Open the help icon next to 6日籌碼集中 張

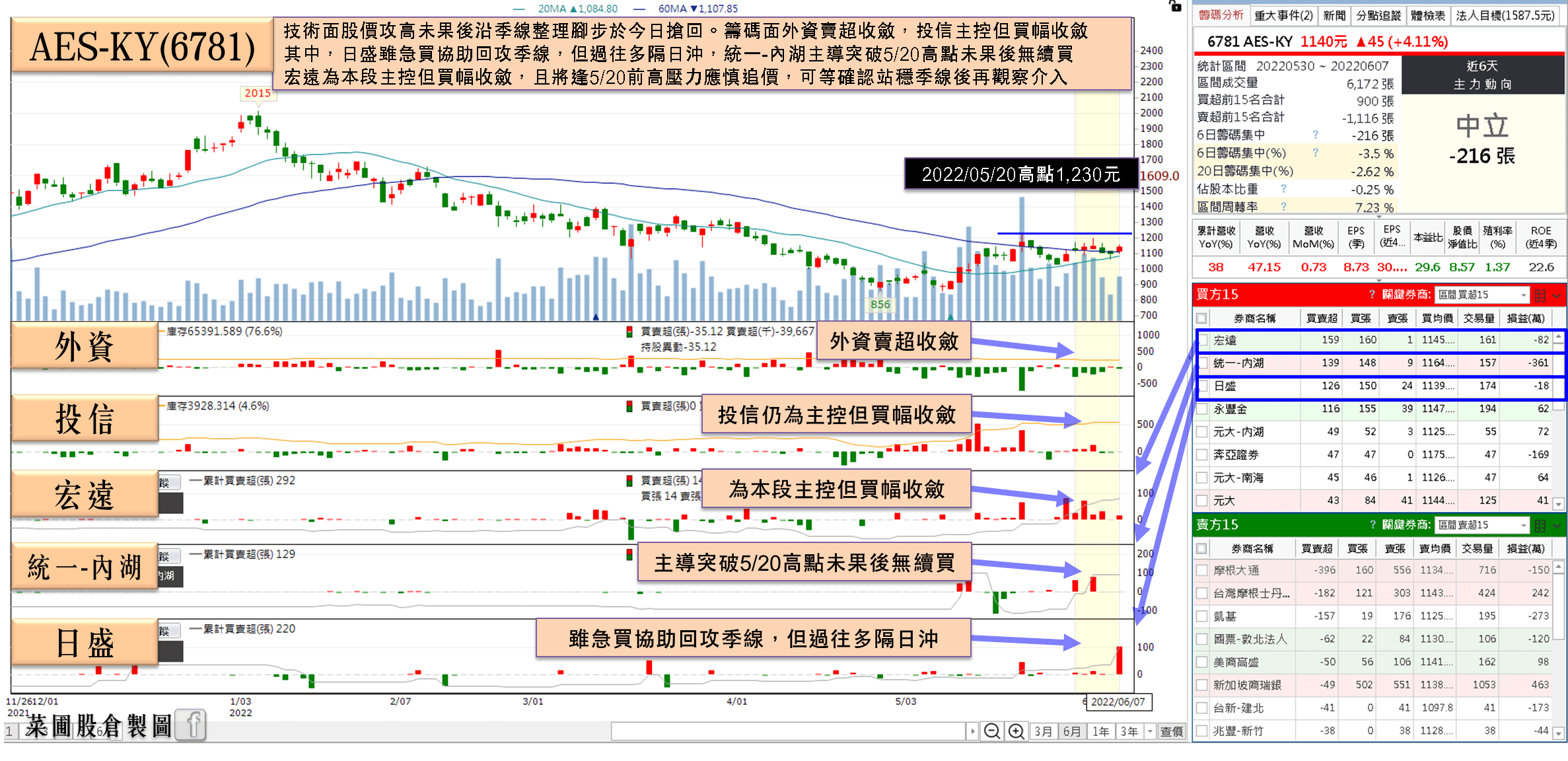tap(1316, 135)
